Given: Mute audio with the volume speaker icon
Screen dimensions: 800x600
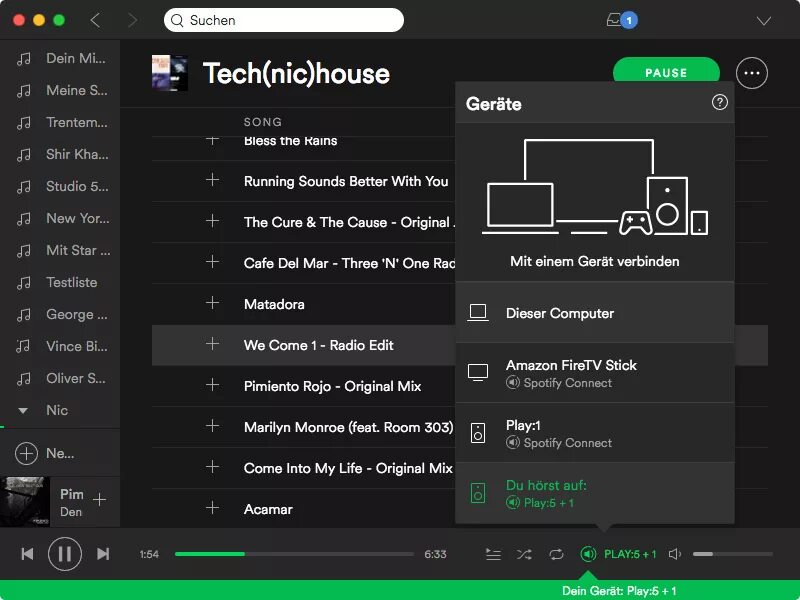Looking at the screenshot, I should (x=675, y=552).
